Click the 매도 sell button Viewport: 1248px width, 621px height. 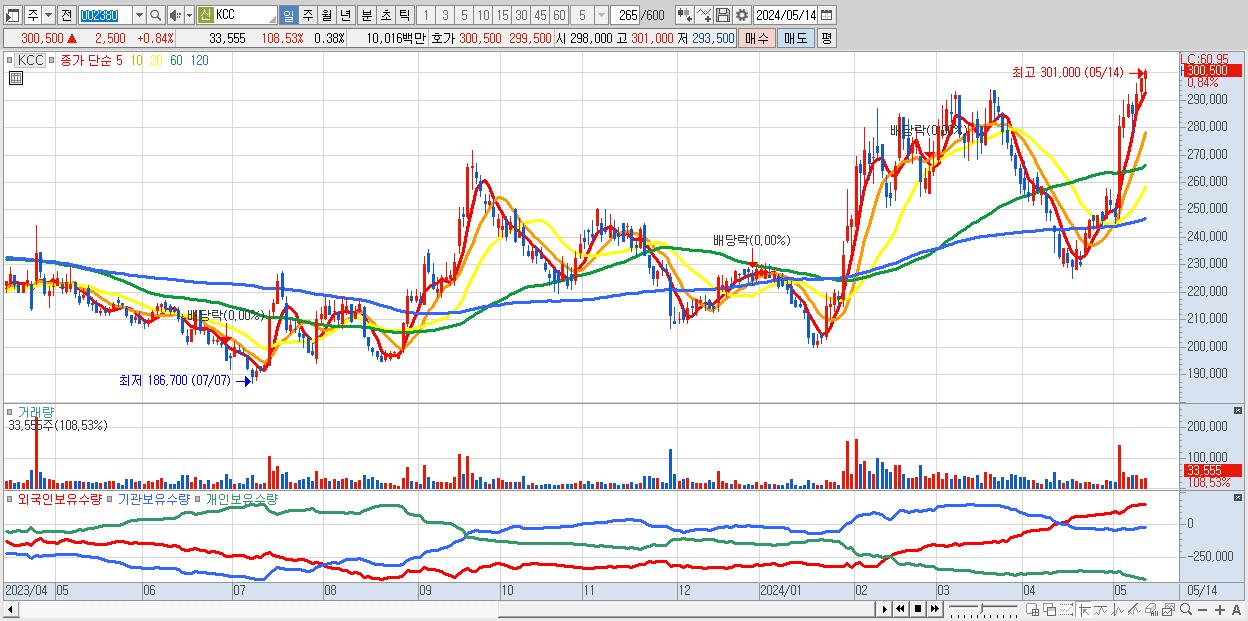[796, 38]
